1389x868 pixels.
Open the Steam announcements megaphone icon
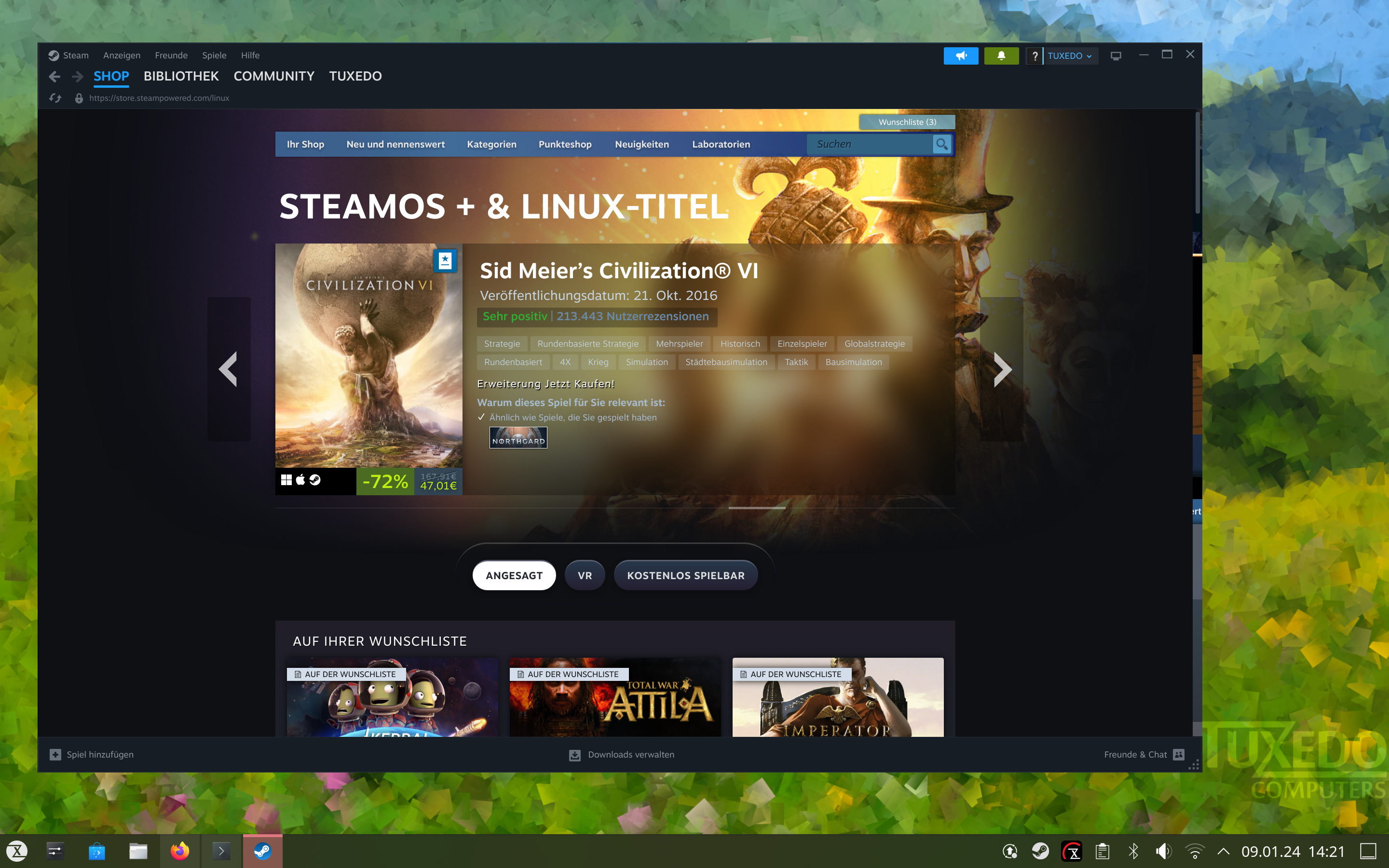pyautogui.click(x=961, y=55)
